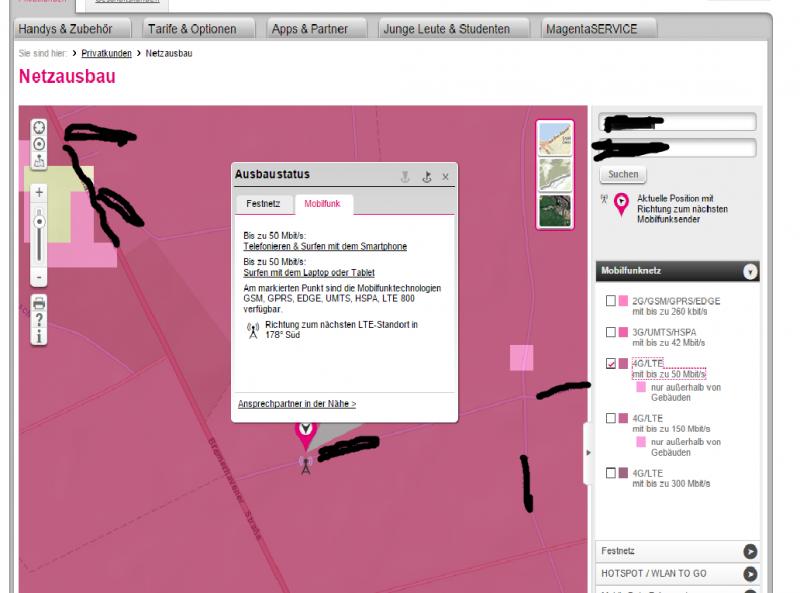This screenshot has height=593, width=800.
Task: Click the four-way pan control at top of map toolbar
Action: click(39, 127)
